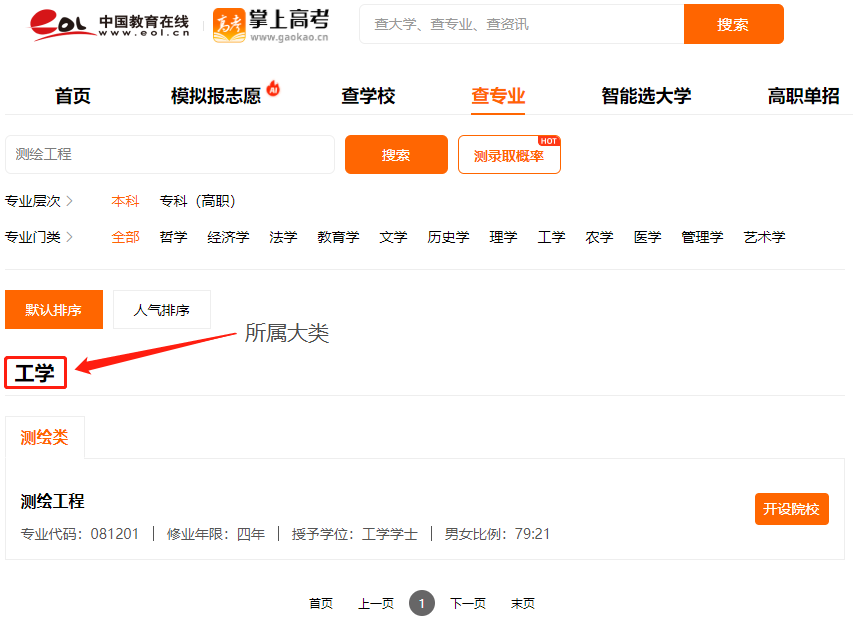The width and height of the screenshot is (853, 625).
Task: Click the 测绘工程 major search field
Action: (x=170, y=155)
